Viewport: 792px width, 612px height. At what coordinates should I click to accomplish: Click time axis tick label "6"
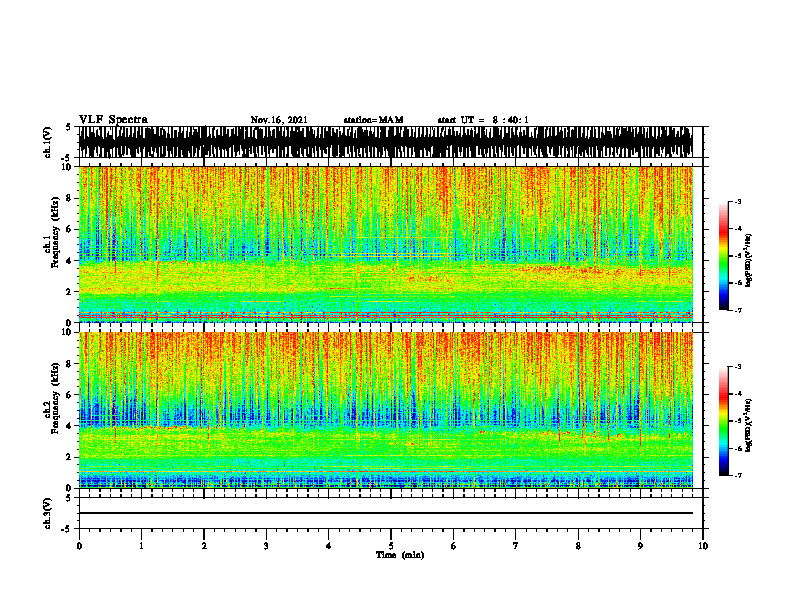point(454,546)
